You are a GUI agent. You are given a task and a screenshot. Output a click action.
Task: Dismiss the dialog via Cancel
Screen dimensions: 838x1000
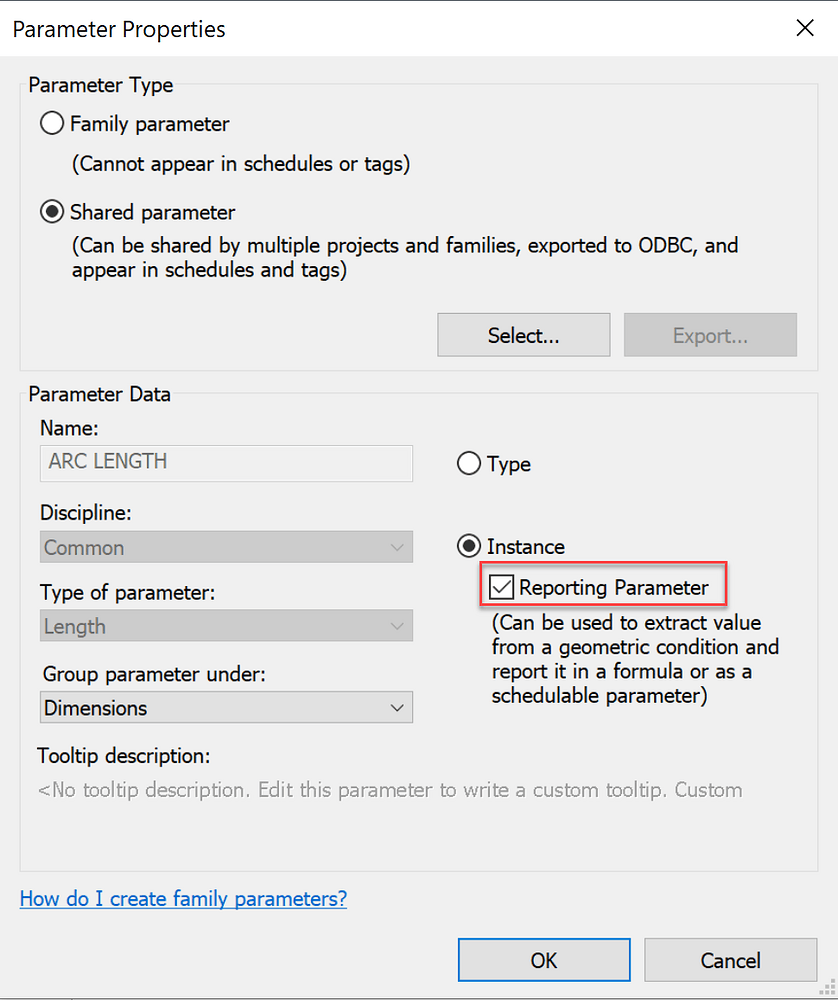point(730,959)
